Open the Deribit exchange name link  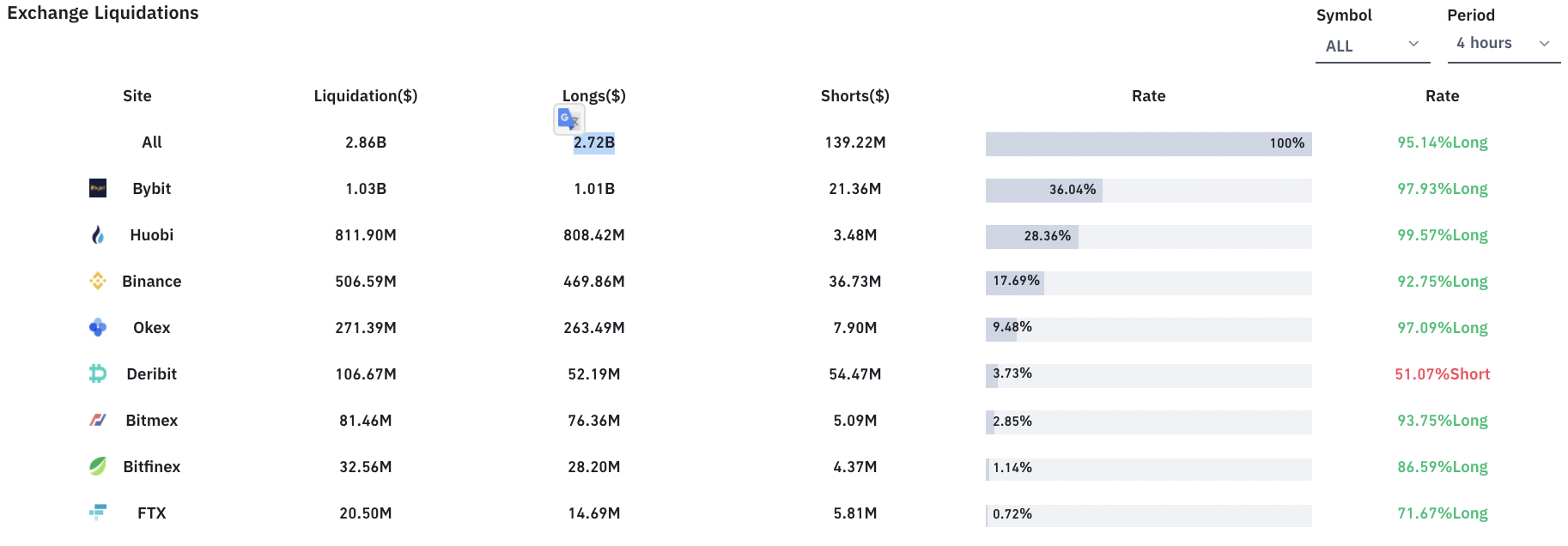click(152, 374)
